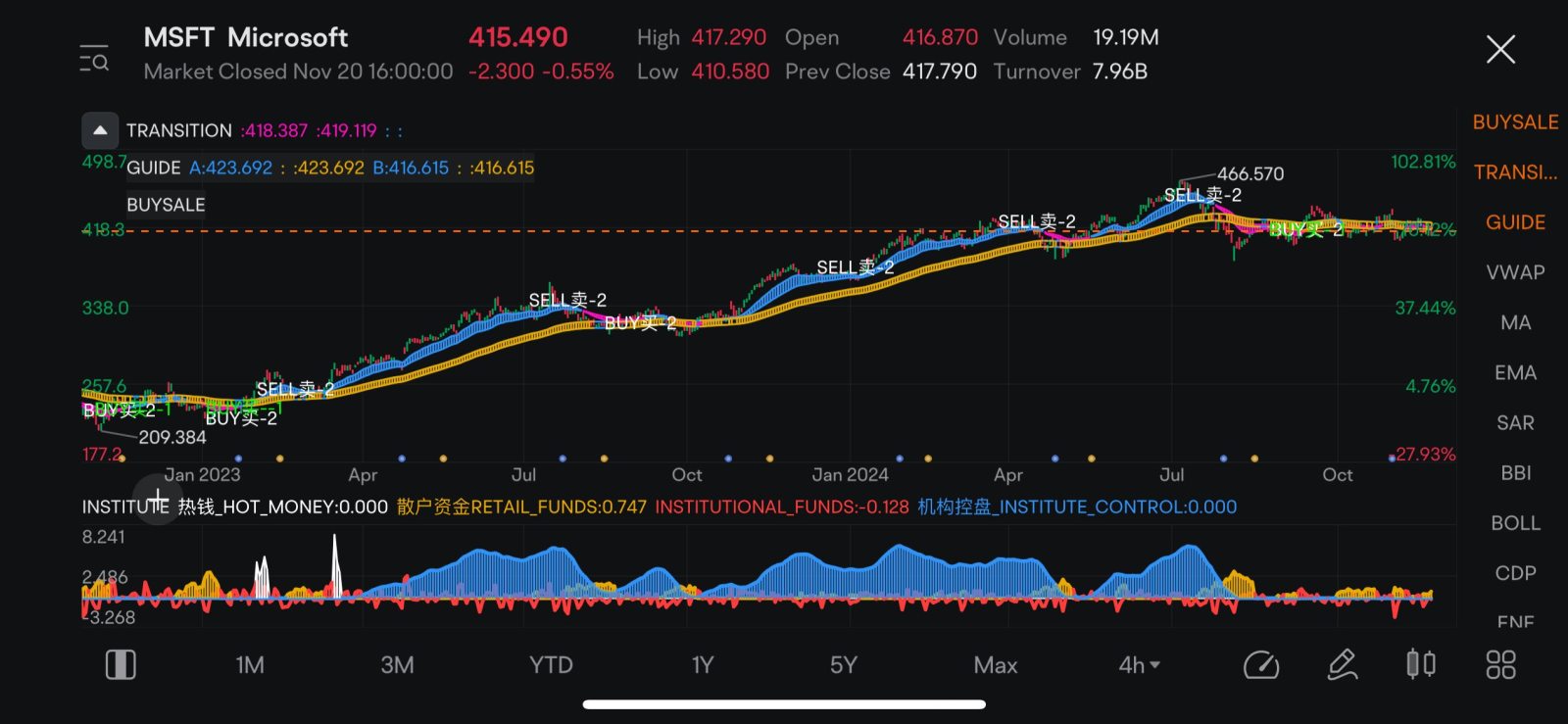Image resolution: width=1568 pixels, height=724 pixels.
Task: Tap the Open 416.870 value
Action: 940,37
